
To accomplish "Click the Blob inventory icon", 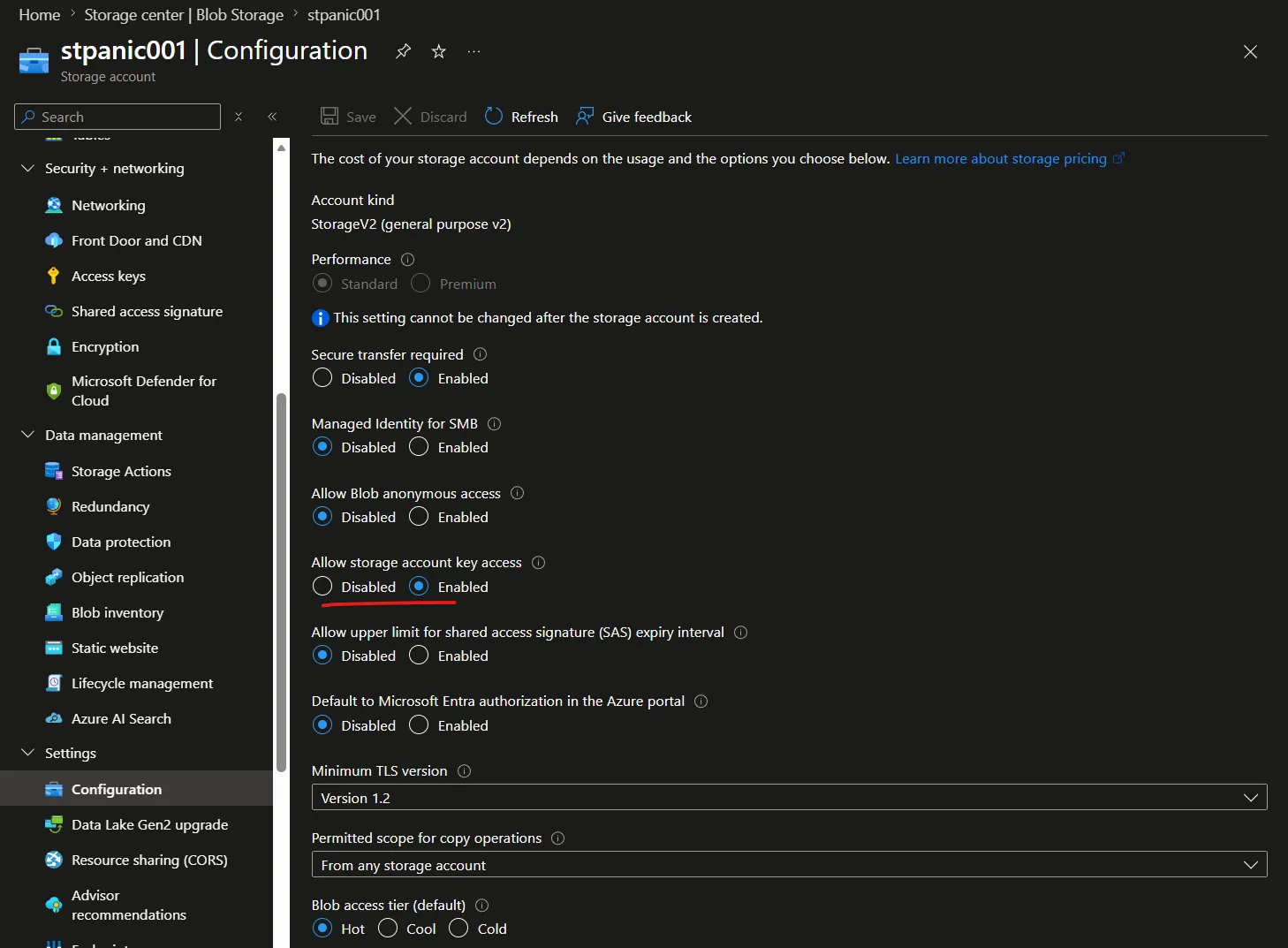I will [x=54, y=612].
